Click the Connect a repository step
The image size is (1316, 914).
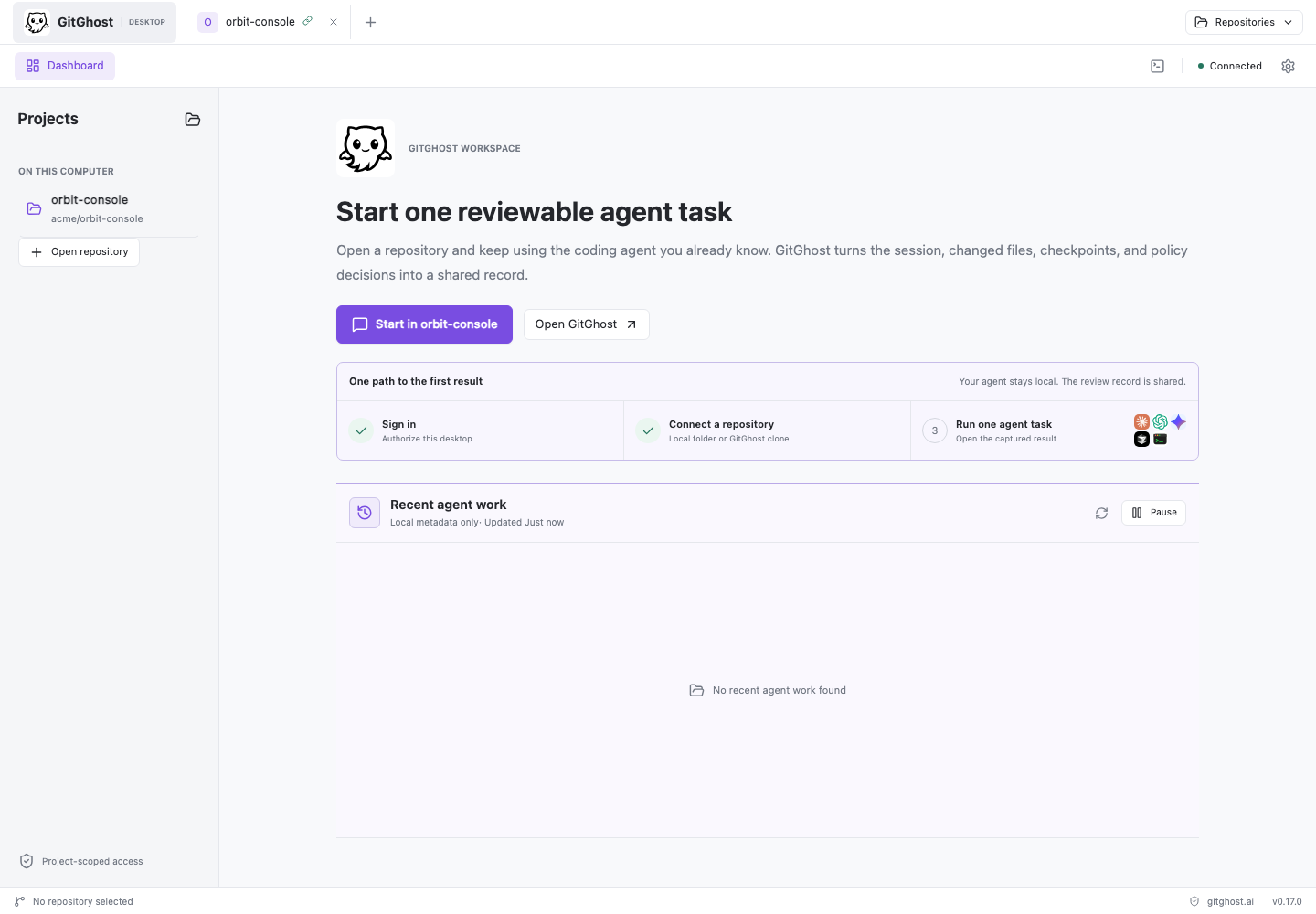(x=767, y=430)
